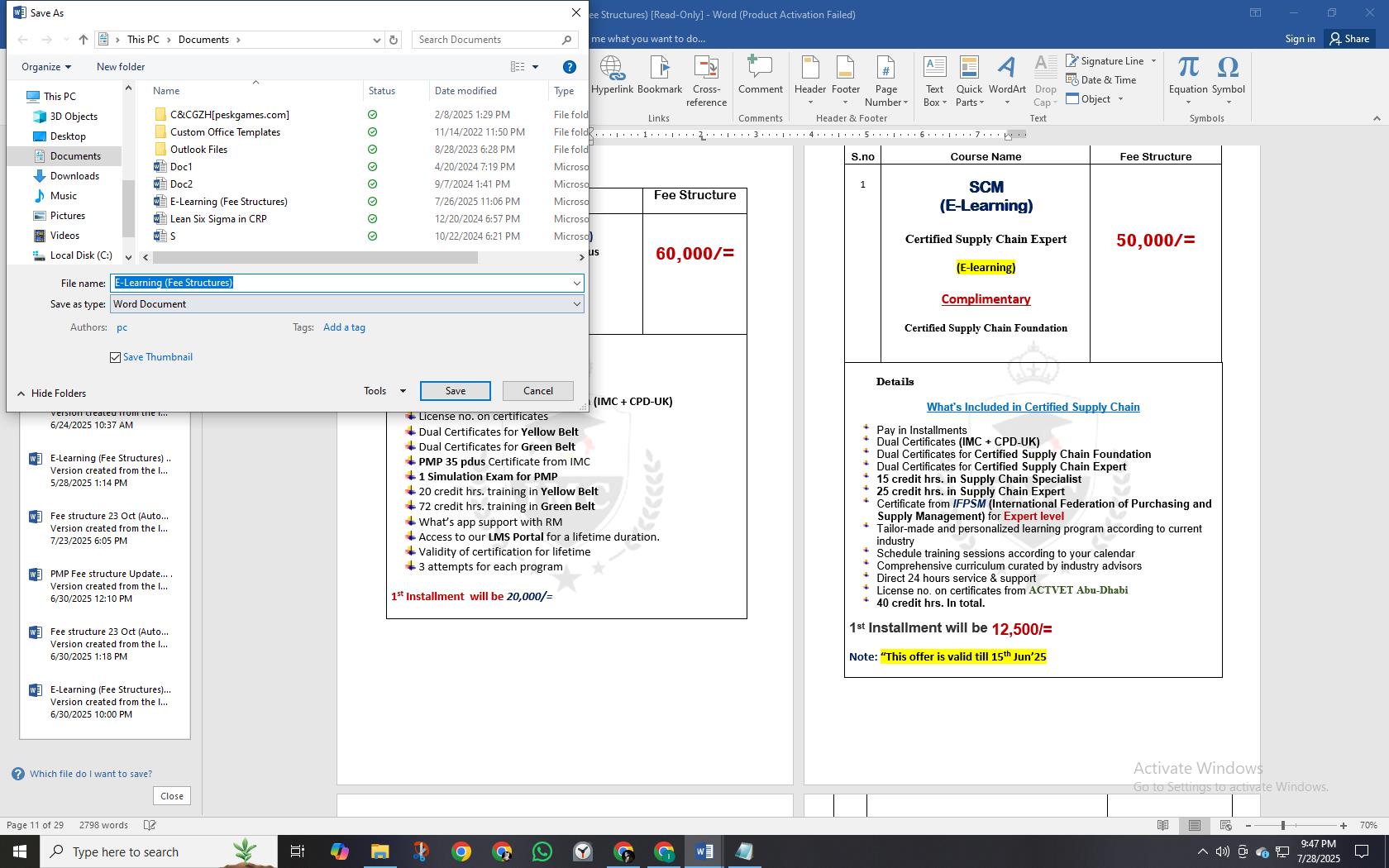Open the PMP Fee structure Update recovered version
This screenshot has width=1389, height=868.
(103, 586)
